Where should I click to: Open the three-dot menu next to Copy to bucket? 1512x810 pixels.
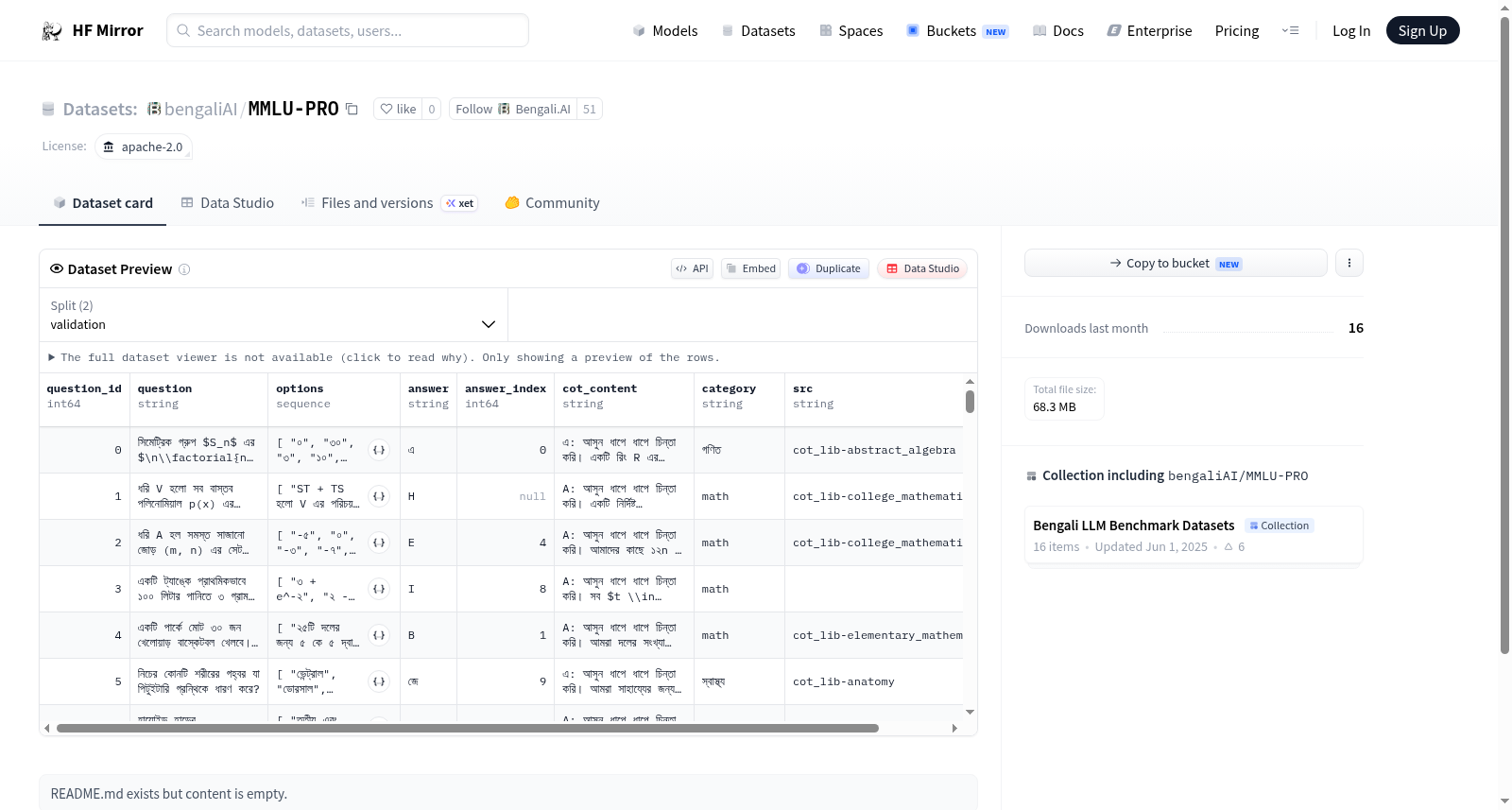[1349, 263]
